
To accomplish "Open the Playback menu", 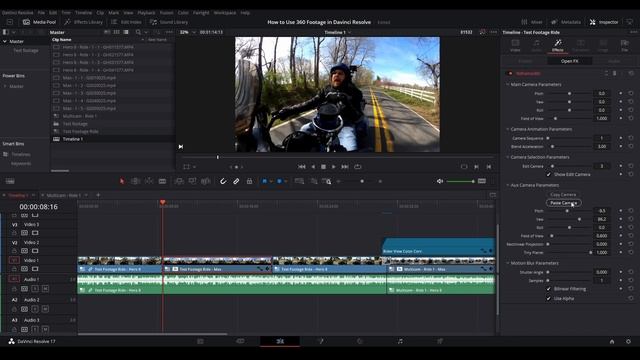I will 146,13.
